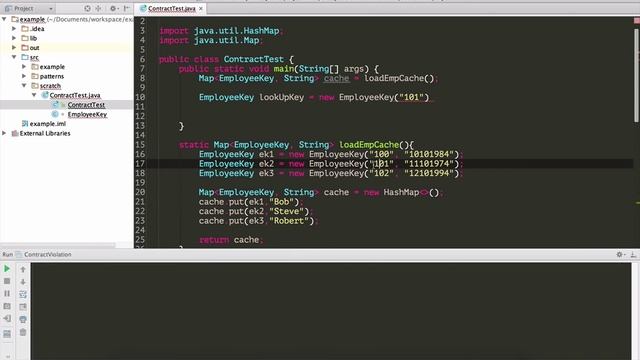Click inside the empty Run console area

point(331,311)
